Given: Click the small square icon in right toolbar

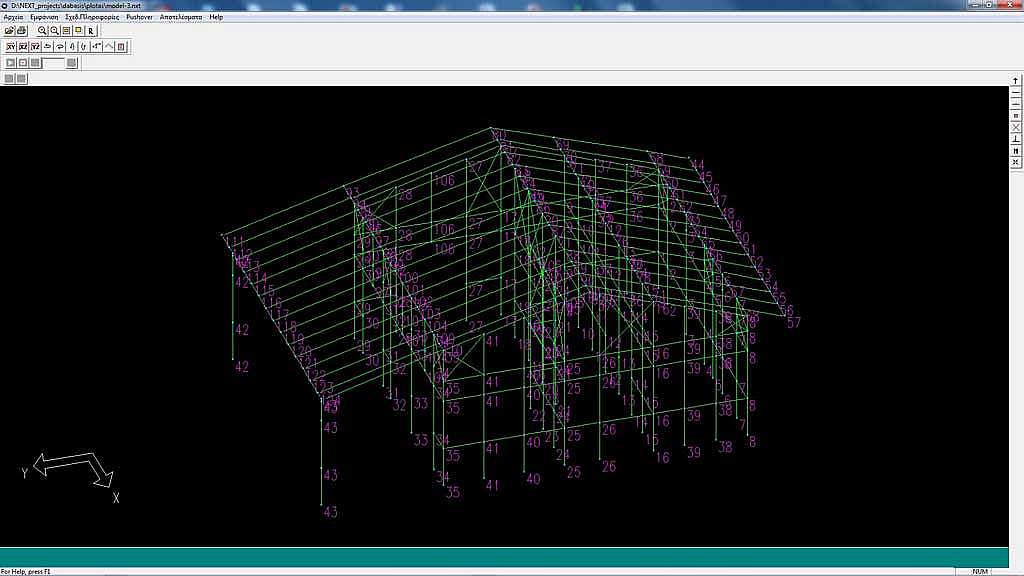Looking at the screenshot, I should 1016,115.
